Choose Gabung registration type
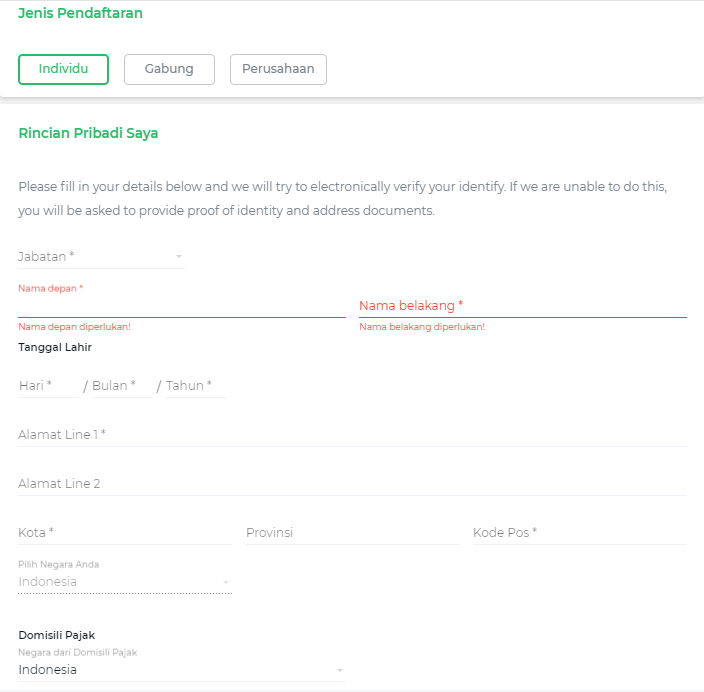The image size is (704, 692). click(x=169, y=69)
